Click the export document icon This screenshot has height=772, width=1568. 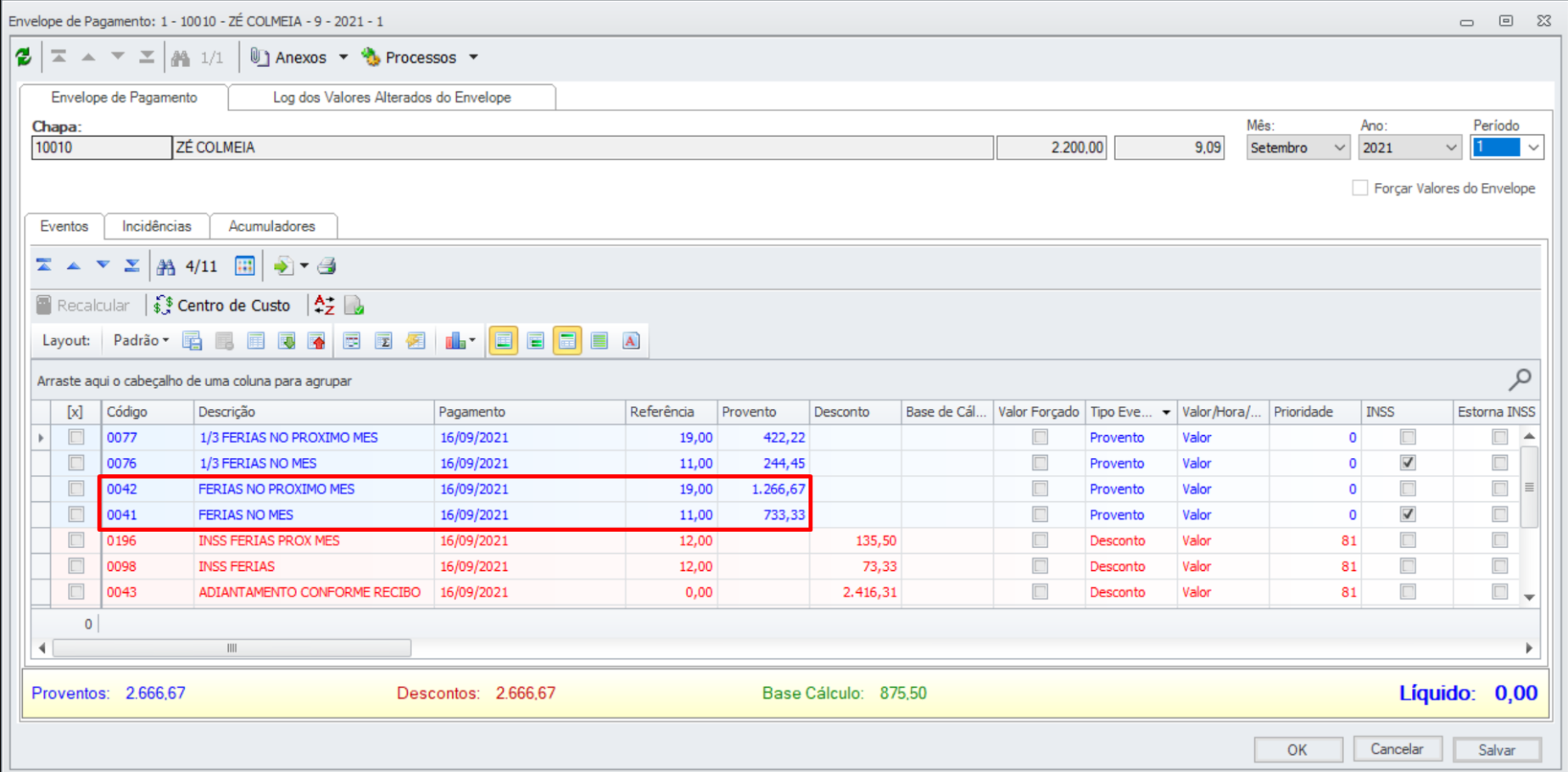(282, 266)
